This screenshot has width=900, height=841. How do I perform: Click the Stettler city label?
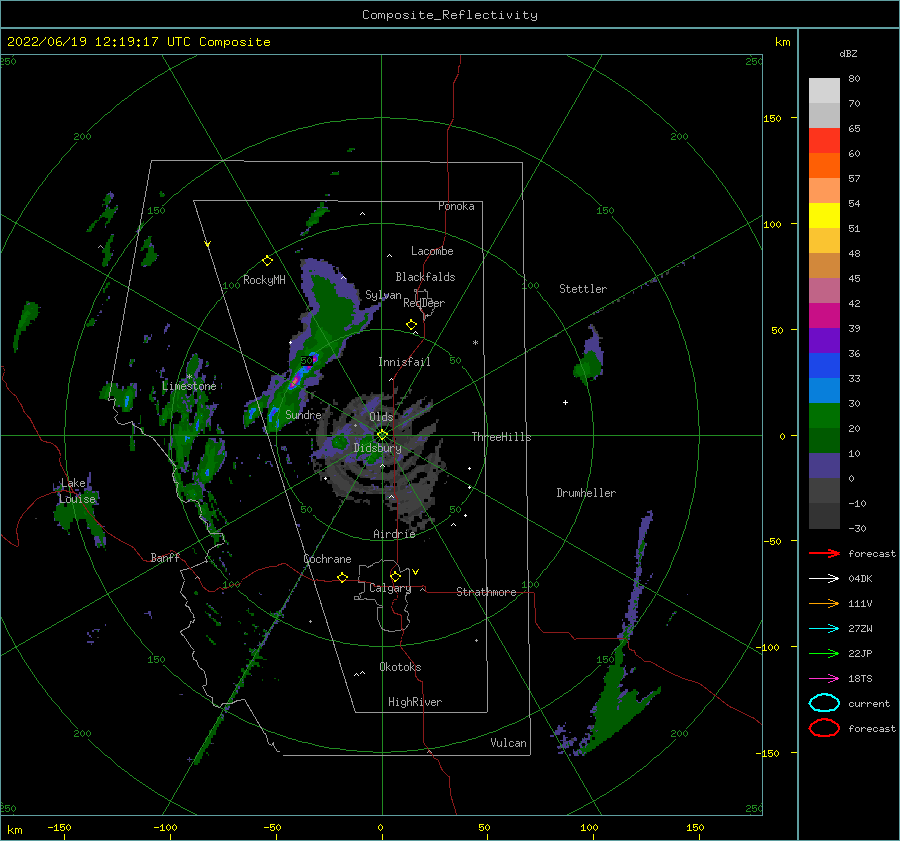tap(583, 289)
